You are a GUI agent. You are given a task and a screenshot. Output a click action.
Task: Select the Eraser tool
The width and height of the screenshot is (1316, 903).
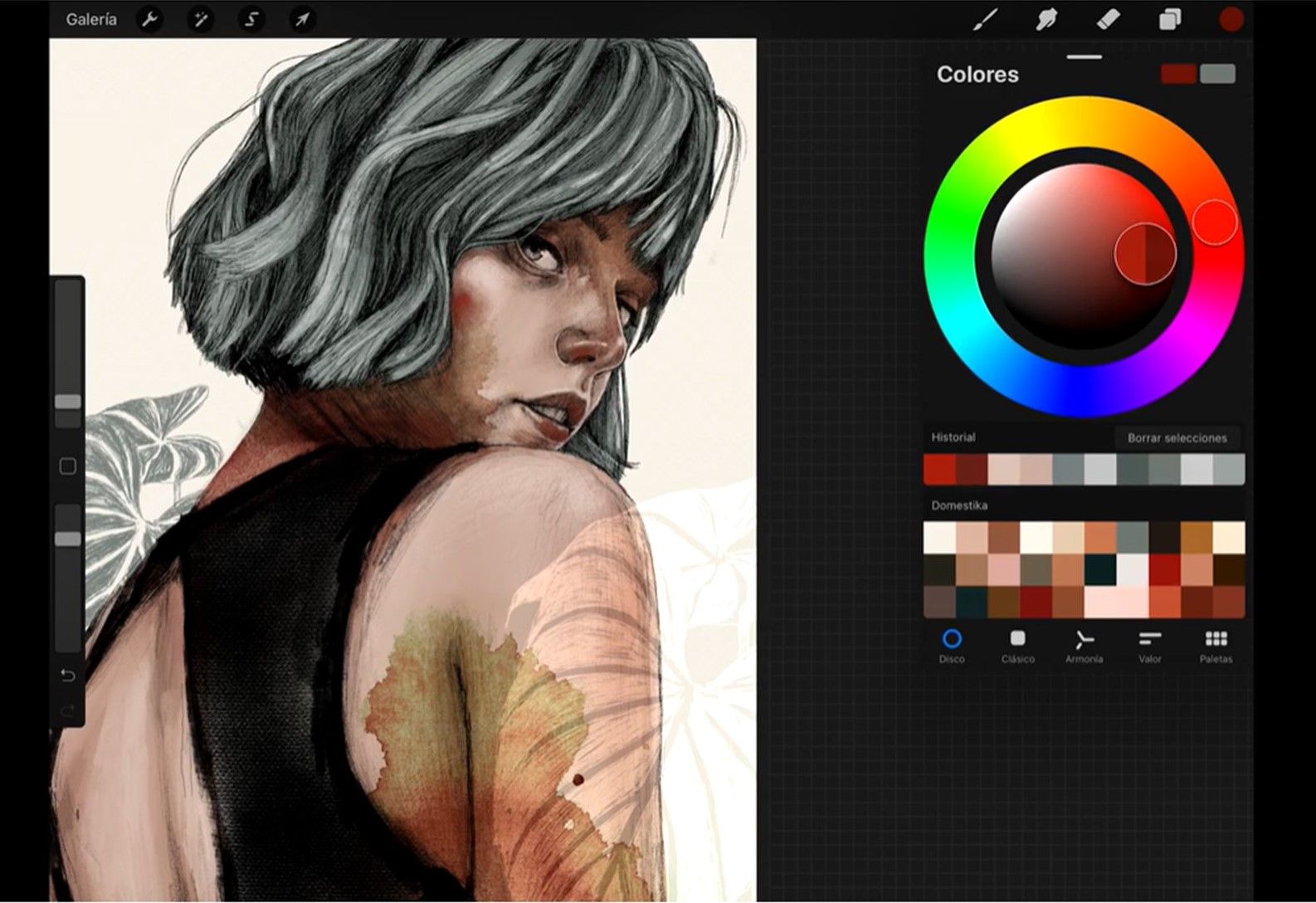pos(1108,19)
